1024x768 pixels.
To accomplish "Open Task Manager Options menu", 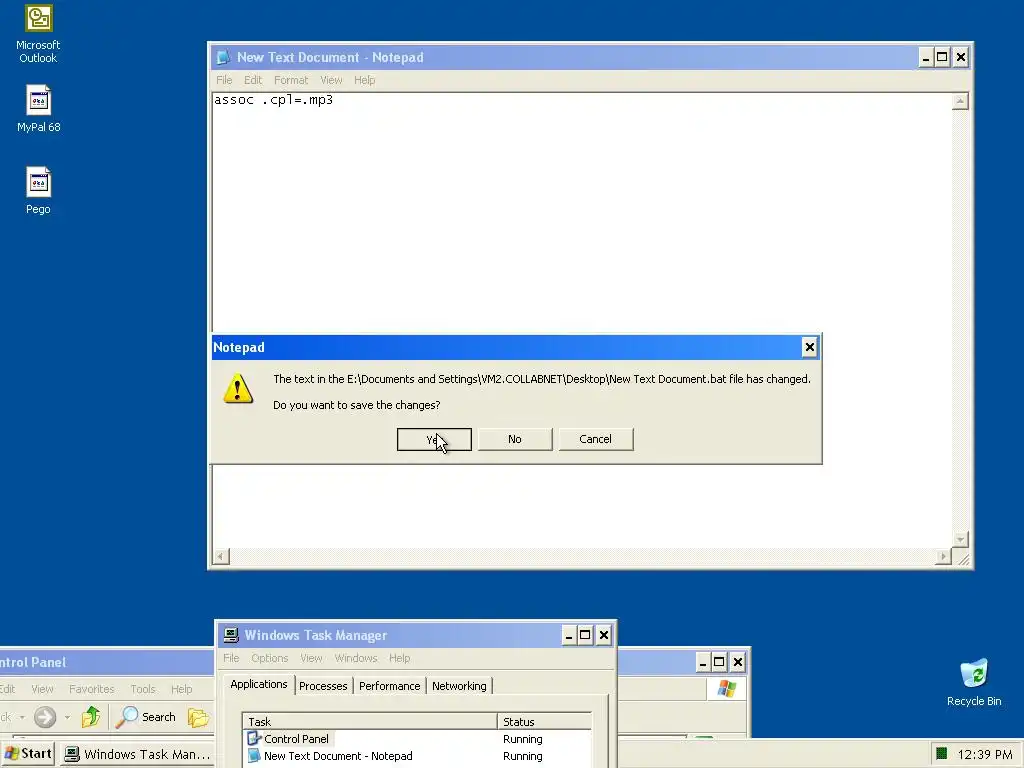I will pyautogui.click(x=270, y=658).
